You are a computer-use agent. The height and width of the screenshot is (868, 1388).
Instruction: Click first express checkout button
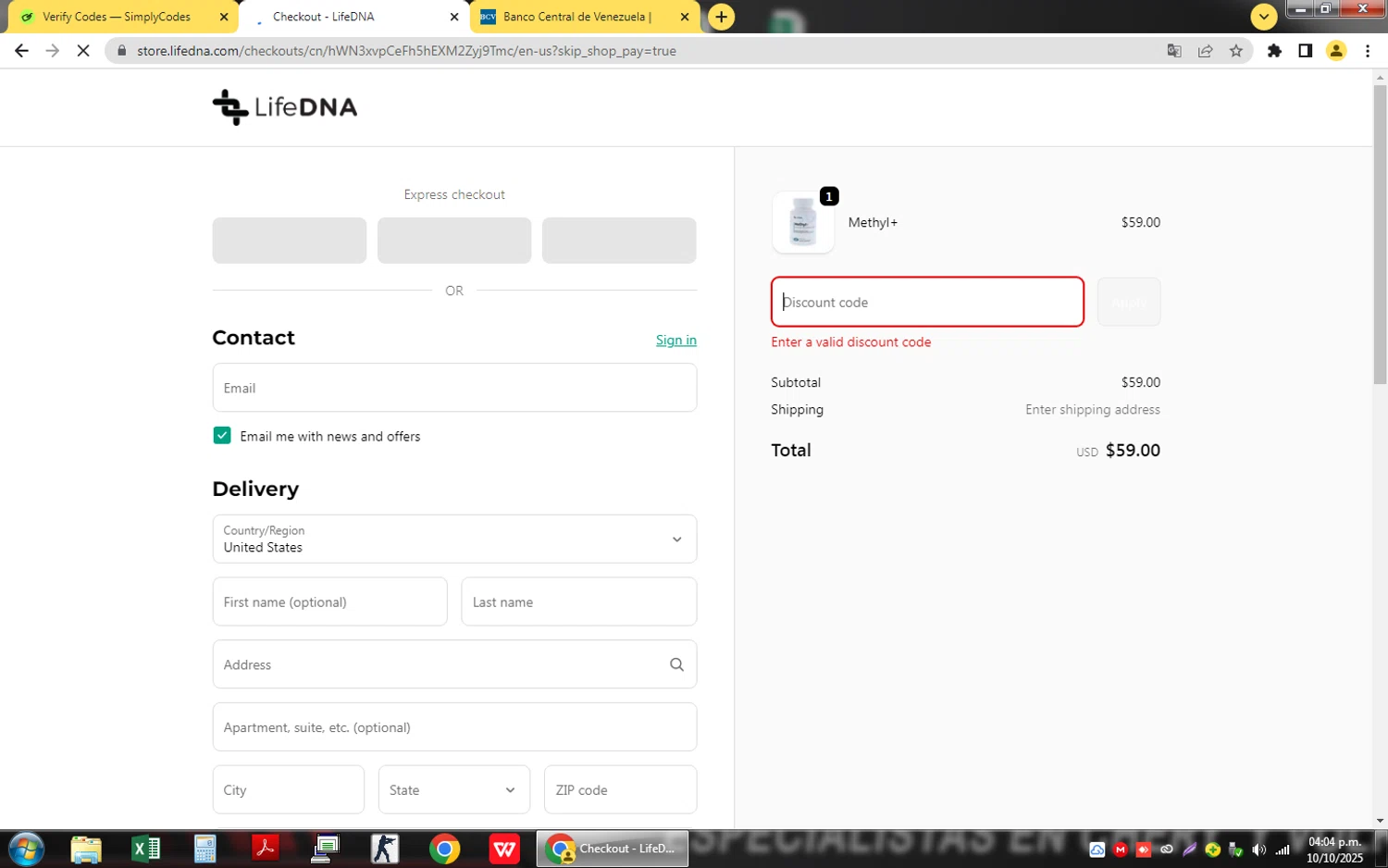(290, 241)
